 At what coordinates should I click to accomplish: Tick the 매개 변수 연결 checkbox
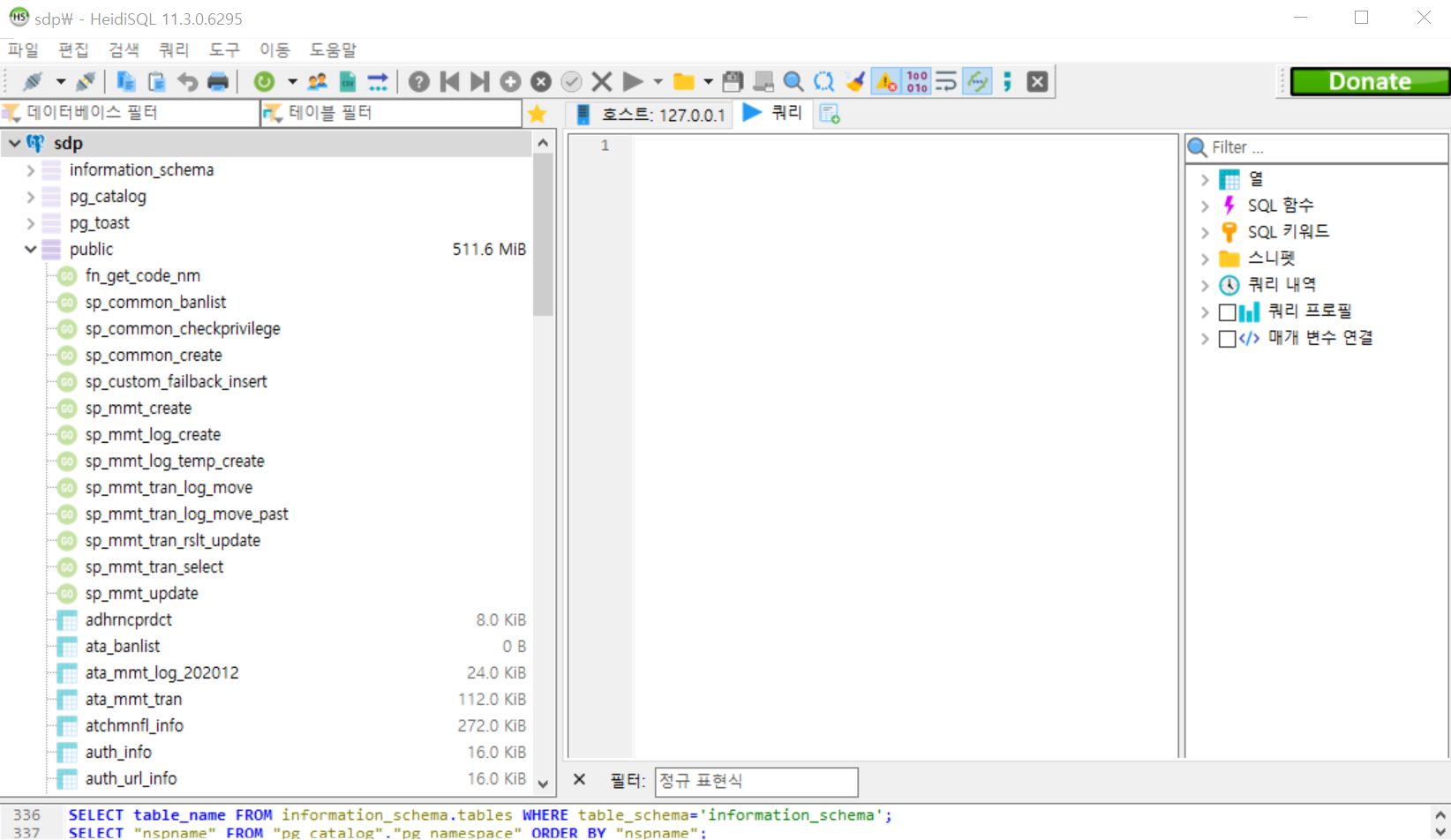(x=1227, y=339)
